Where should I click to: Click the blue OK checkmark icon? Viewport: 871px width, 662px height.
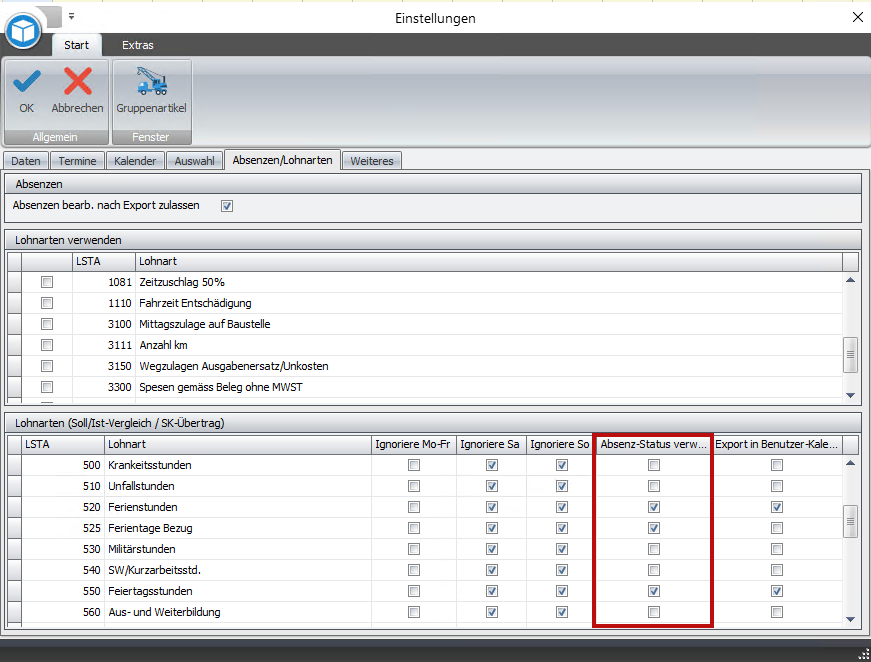pos(26,83)
